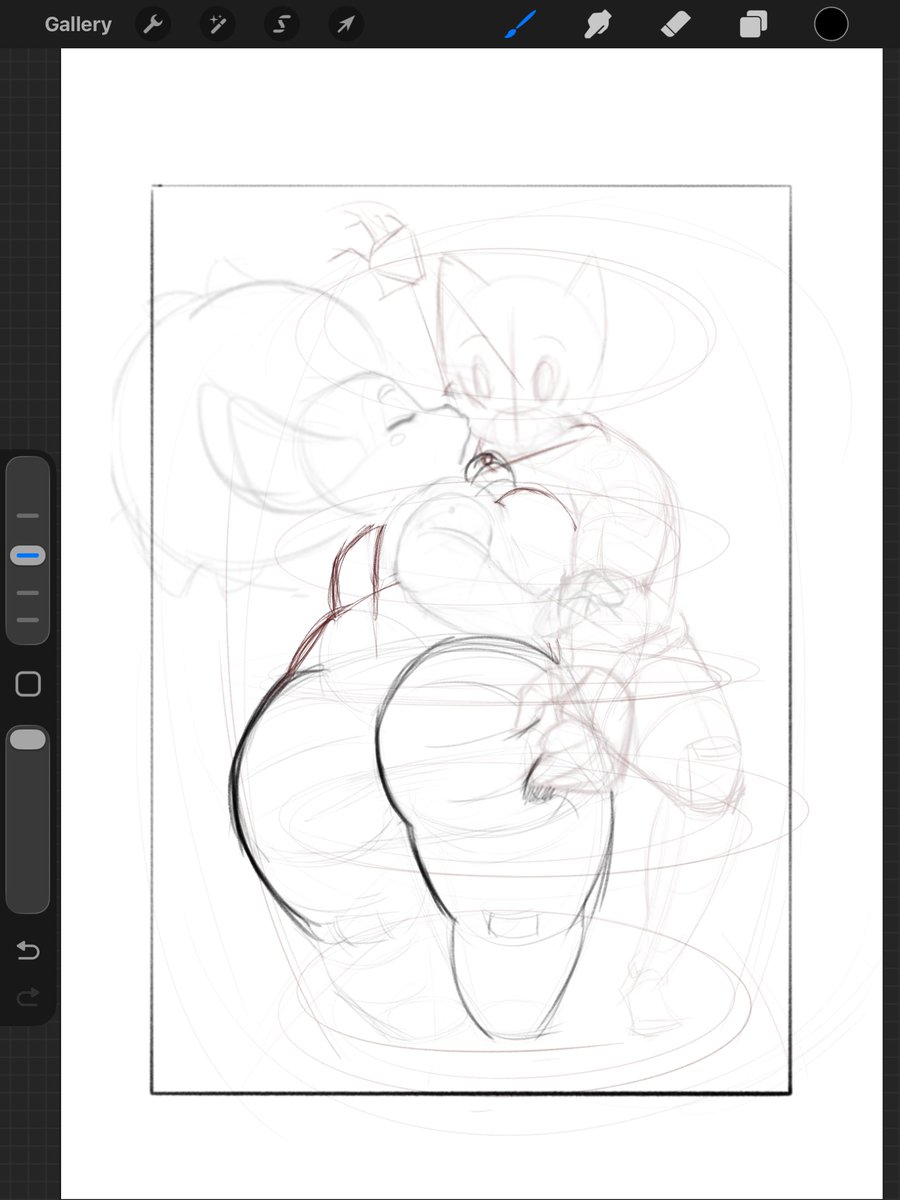Open the Actions wrench menu
The height and width of the screenshot is (1200, 900).
tap(151, 25)
